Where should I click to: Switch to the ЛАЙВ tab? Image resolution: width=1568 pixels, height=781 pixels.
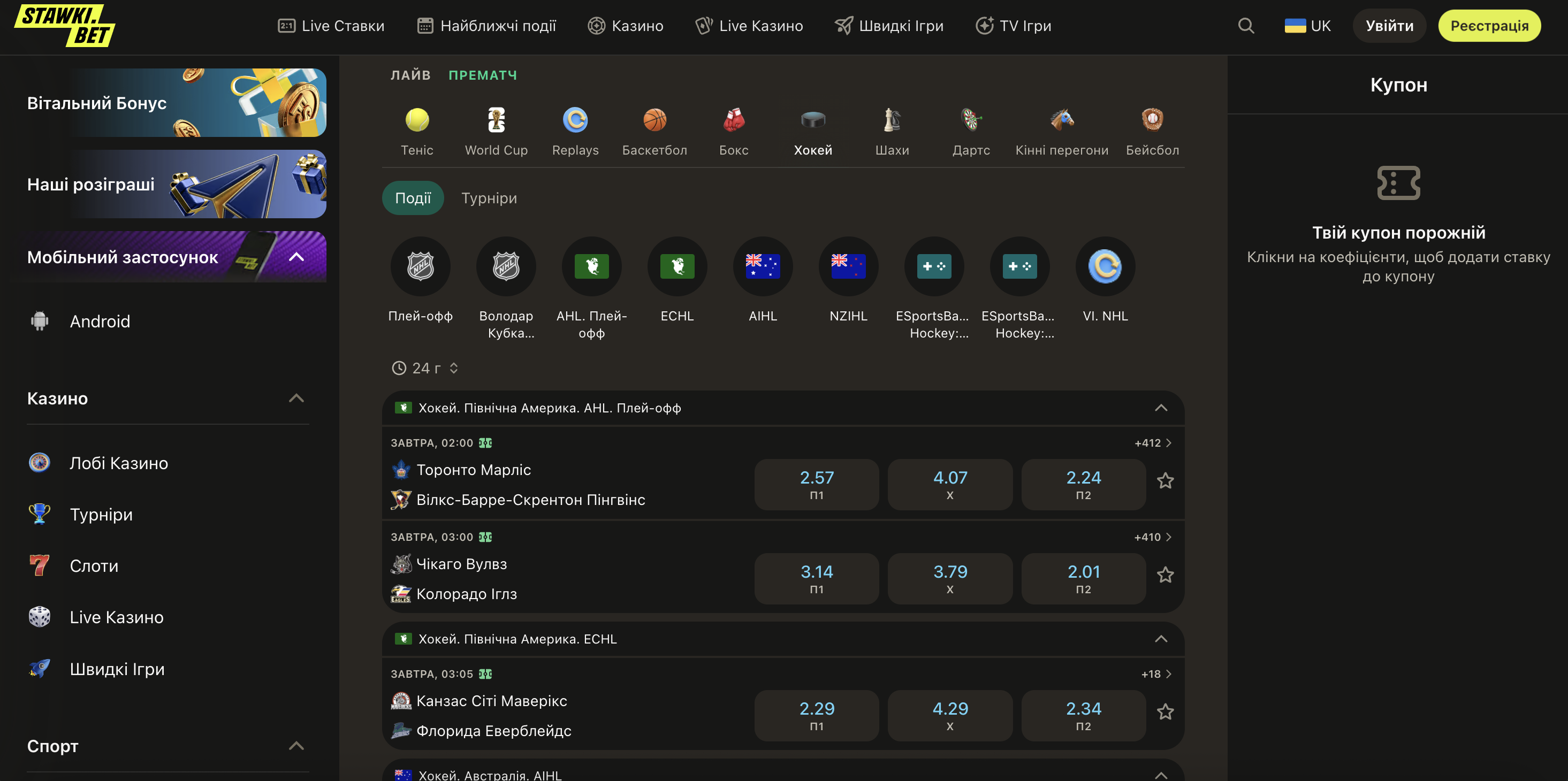pos(410,75)
